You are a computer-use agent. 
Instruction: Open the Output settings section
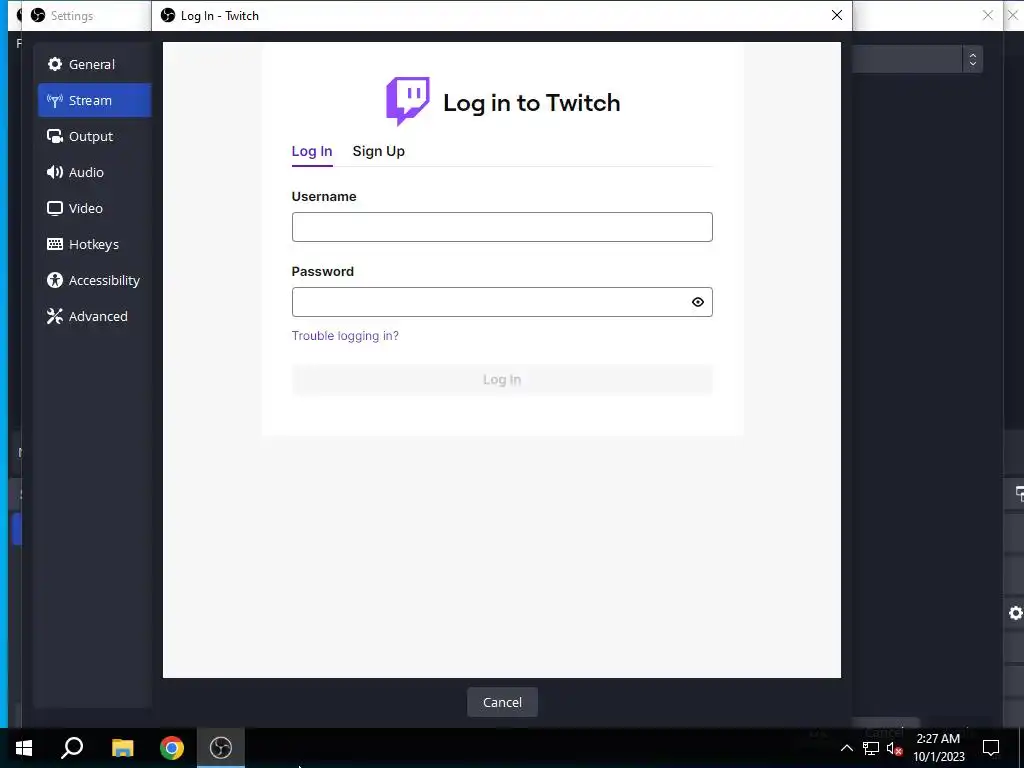pos(94,136)
